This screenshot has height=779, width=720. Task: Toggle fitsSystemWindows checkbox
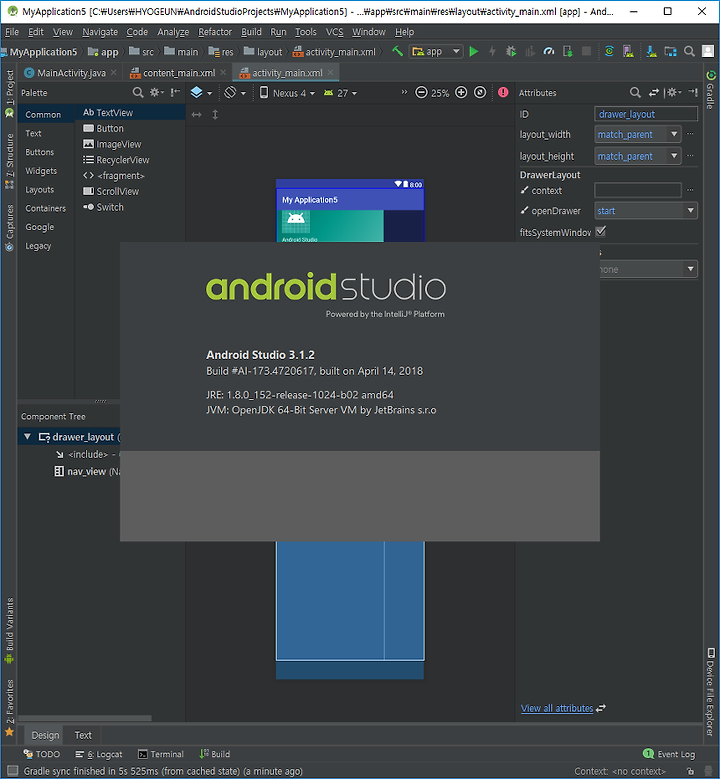(601, 232)
